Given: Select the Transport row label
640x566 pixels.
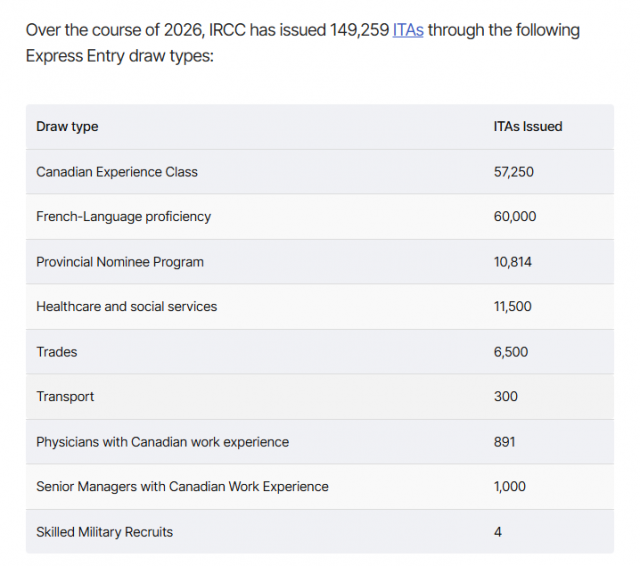Looking at the screenshot, I should pos(65,397).
